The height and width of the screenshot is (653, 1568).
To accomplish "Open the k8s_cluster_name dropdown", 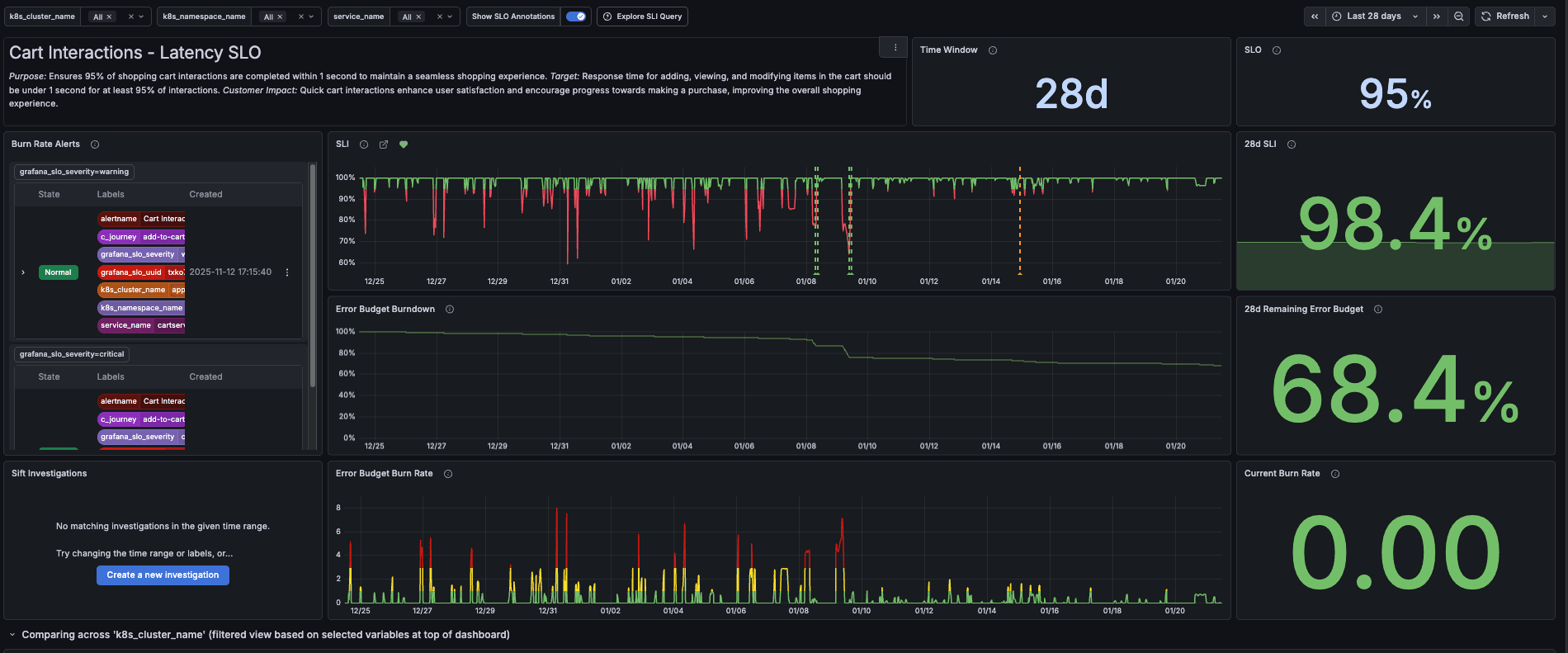I will [141, 17].
